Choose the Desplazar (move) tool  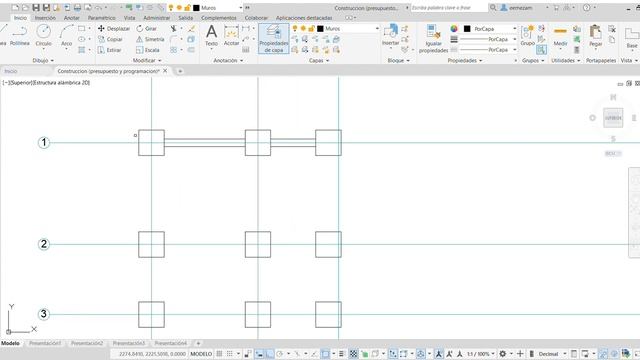click(x=114, y=29)
